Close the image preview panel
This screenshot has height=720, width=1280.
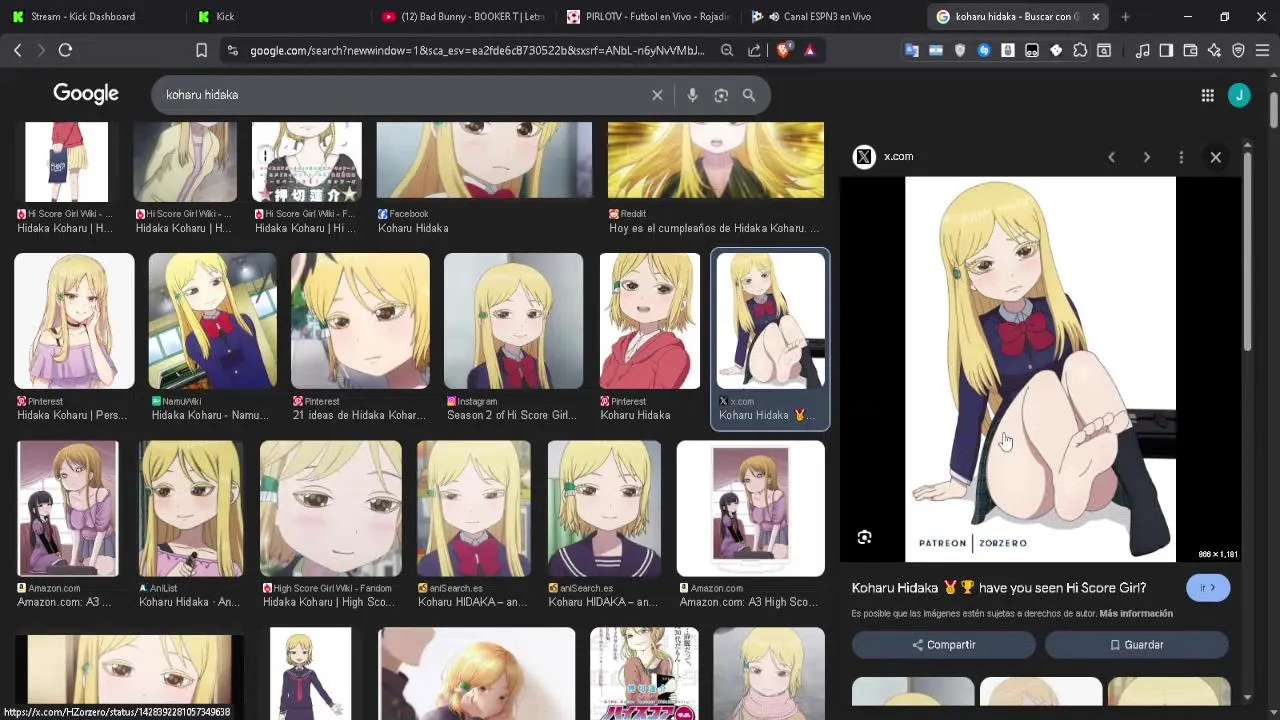point(1215,157)
